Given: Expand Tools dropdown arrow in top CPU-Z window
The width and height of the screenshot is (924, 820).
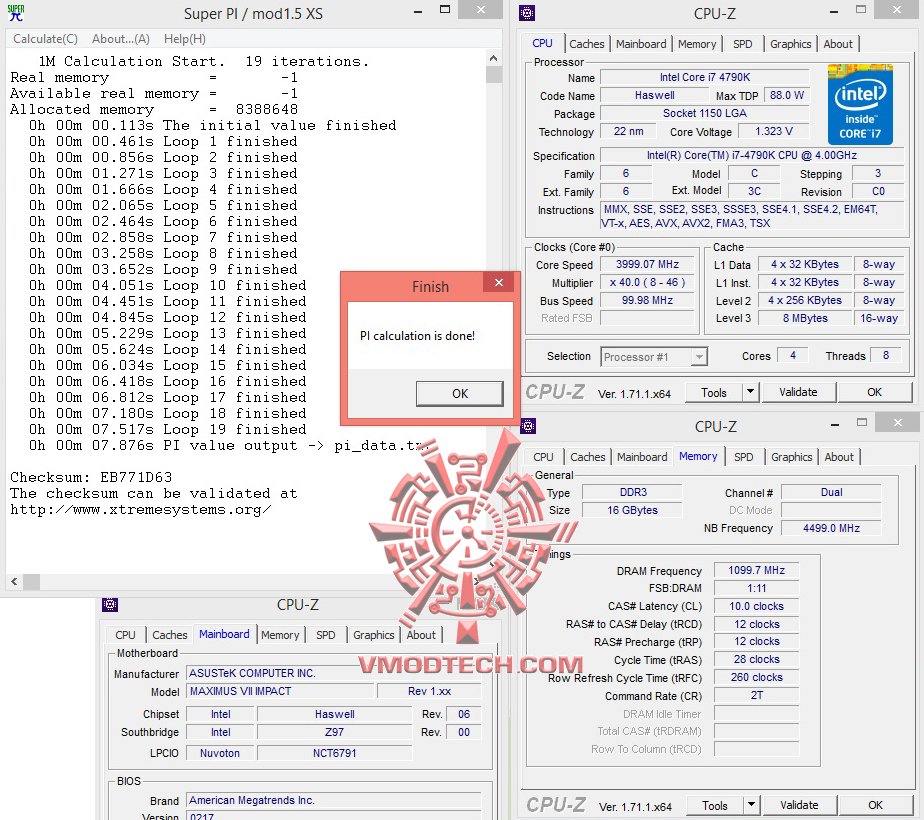Looking at the screenshot, I should pyautogui.click(x=750, y=392).
